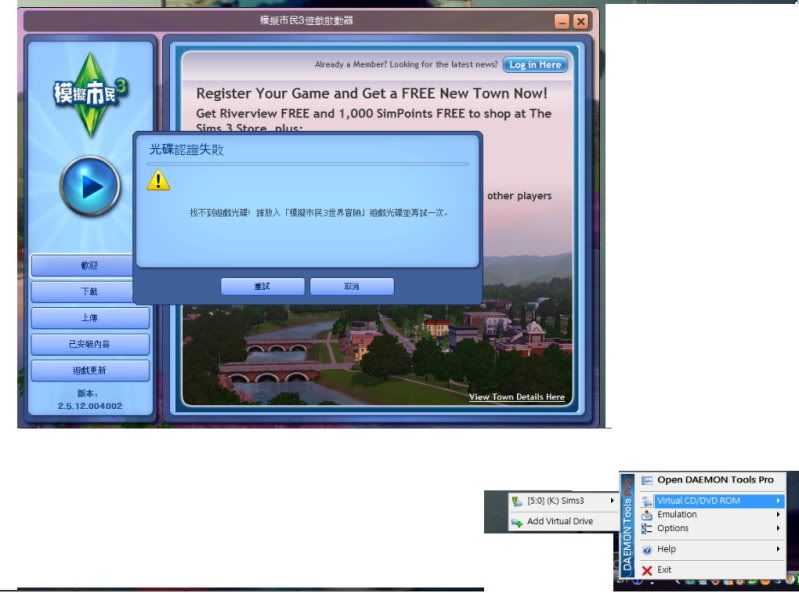Click the blue Play button in the launcher
Image resolution: width=799 pixels, height=593 pixels.
(x=90, y=186)
